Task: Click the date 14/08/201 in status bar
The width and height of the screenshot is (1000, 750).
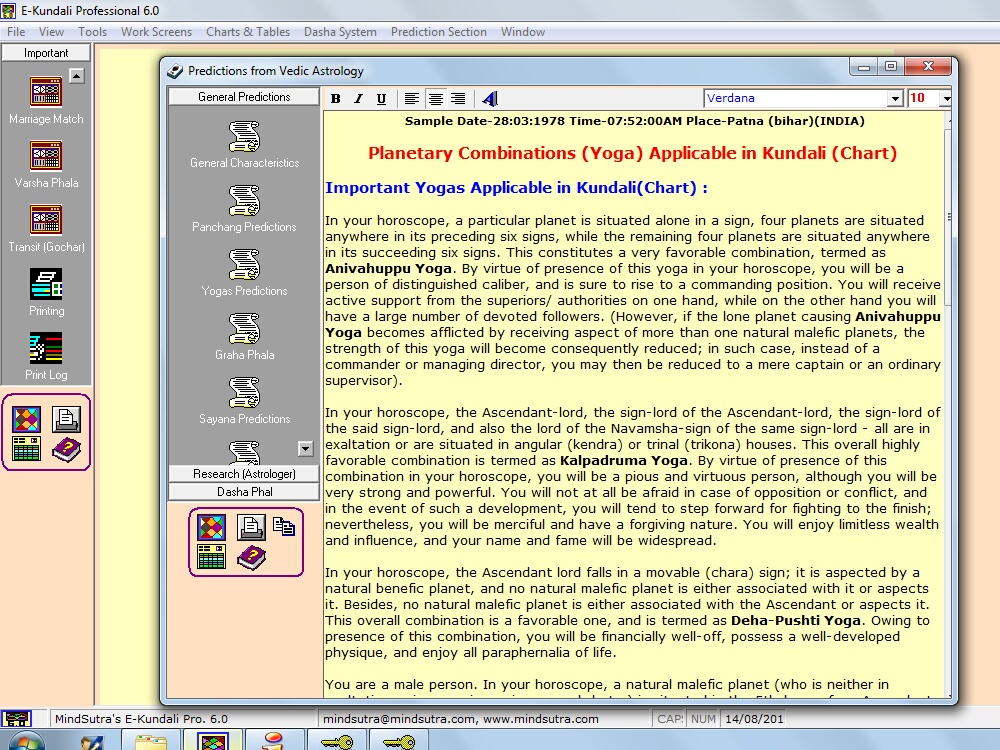Action: [x=754, y=719]
